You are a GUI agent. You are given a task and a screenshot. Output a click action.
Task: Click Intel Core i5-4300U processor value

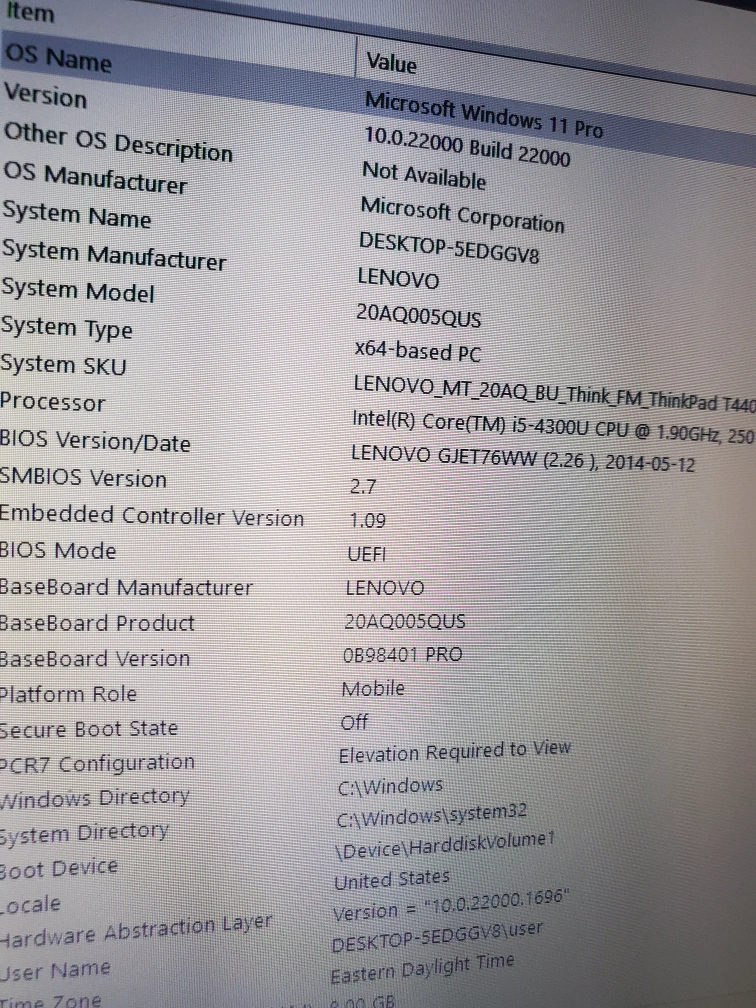tap(553, 427)
